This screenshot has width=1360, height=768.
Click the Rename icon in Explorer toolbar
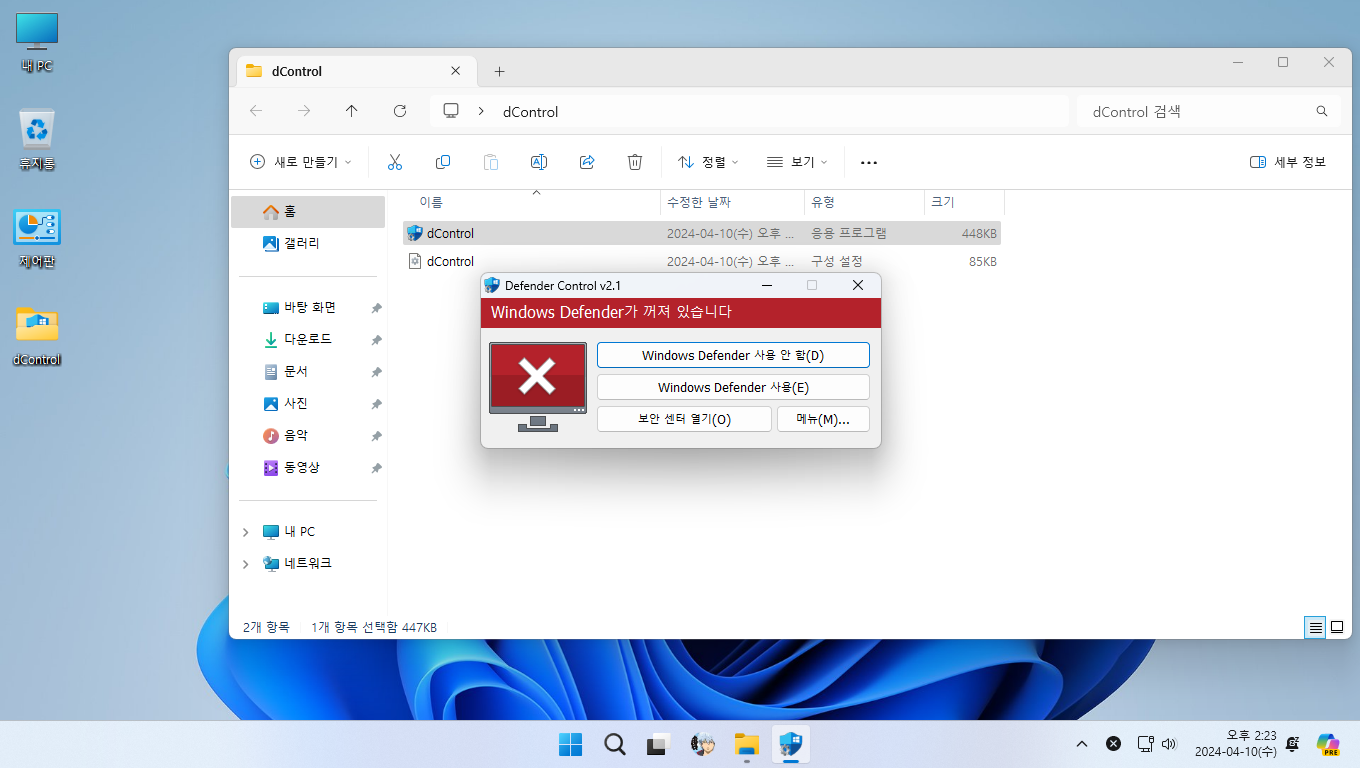[539, 162]
